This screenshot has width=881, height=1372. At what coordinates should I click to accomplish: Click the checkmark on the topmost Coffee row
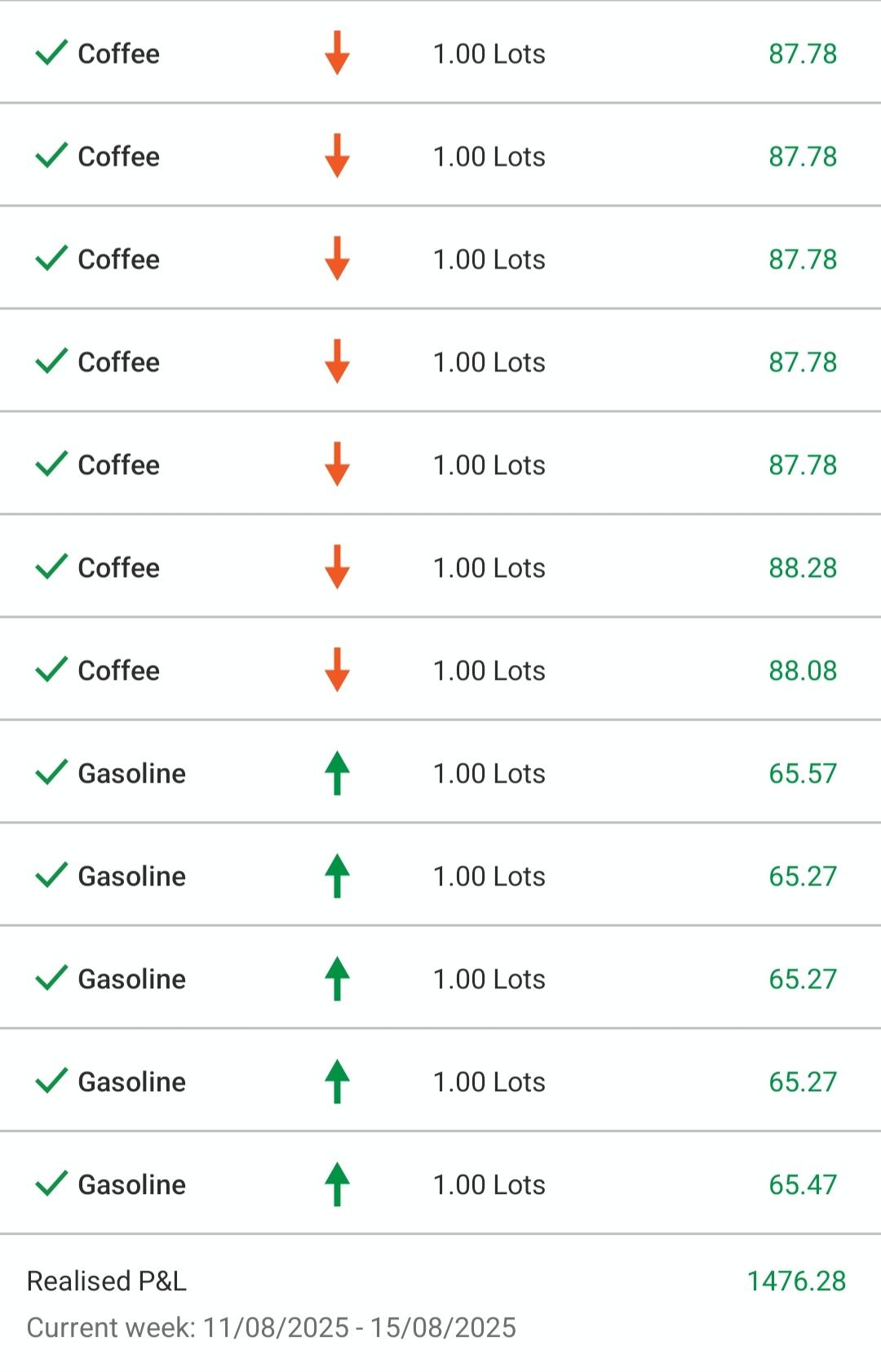51,53
